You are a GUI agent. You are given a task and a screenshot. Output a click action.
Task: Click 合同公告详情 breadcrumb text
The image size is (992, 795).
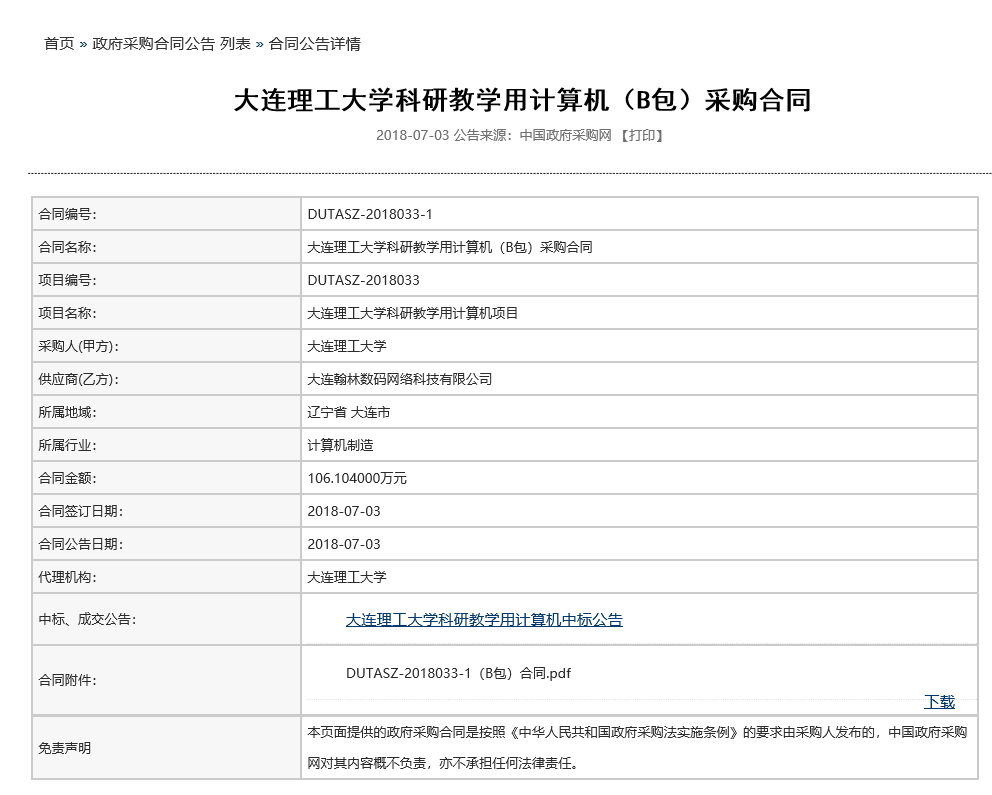click(x=315, y=44)
